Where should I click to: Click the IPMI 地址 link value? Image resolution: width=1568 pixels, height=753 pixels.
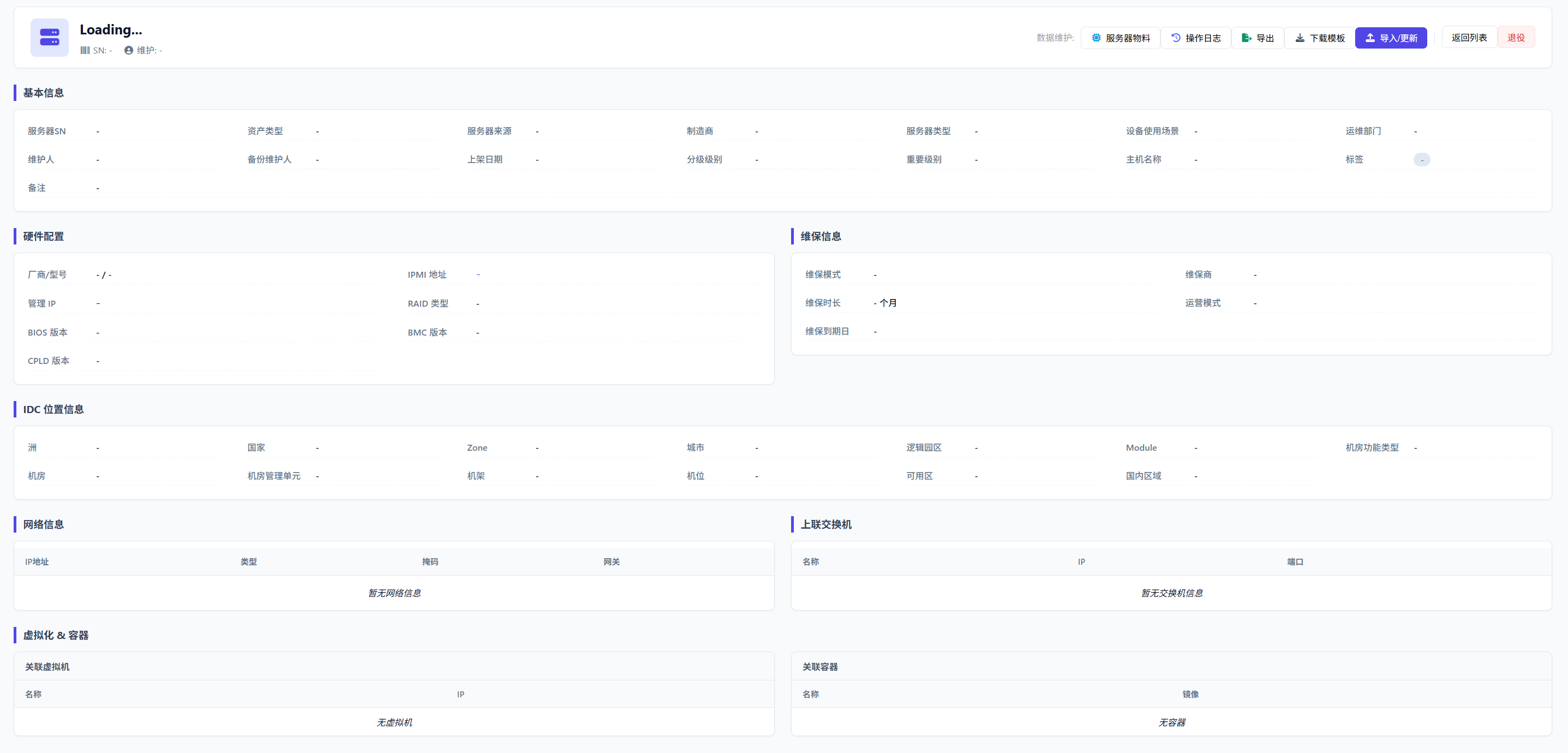(478, 274)
